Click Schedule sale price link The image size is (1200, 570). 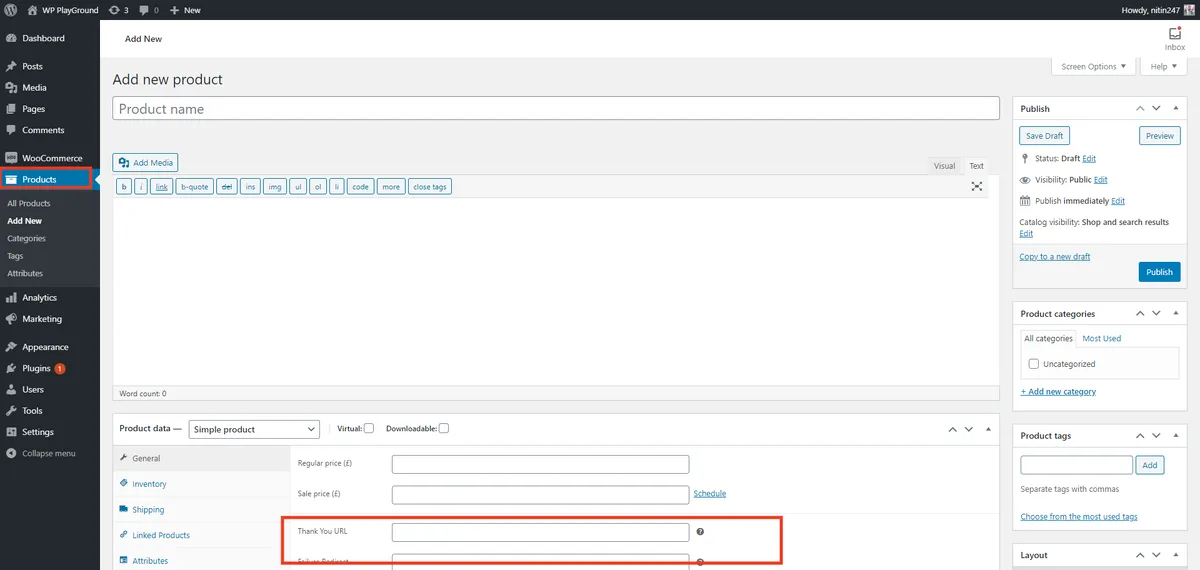(710, 493)
